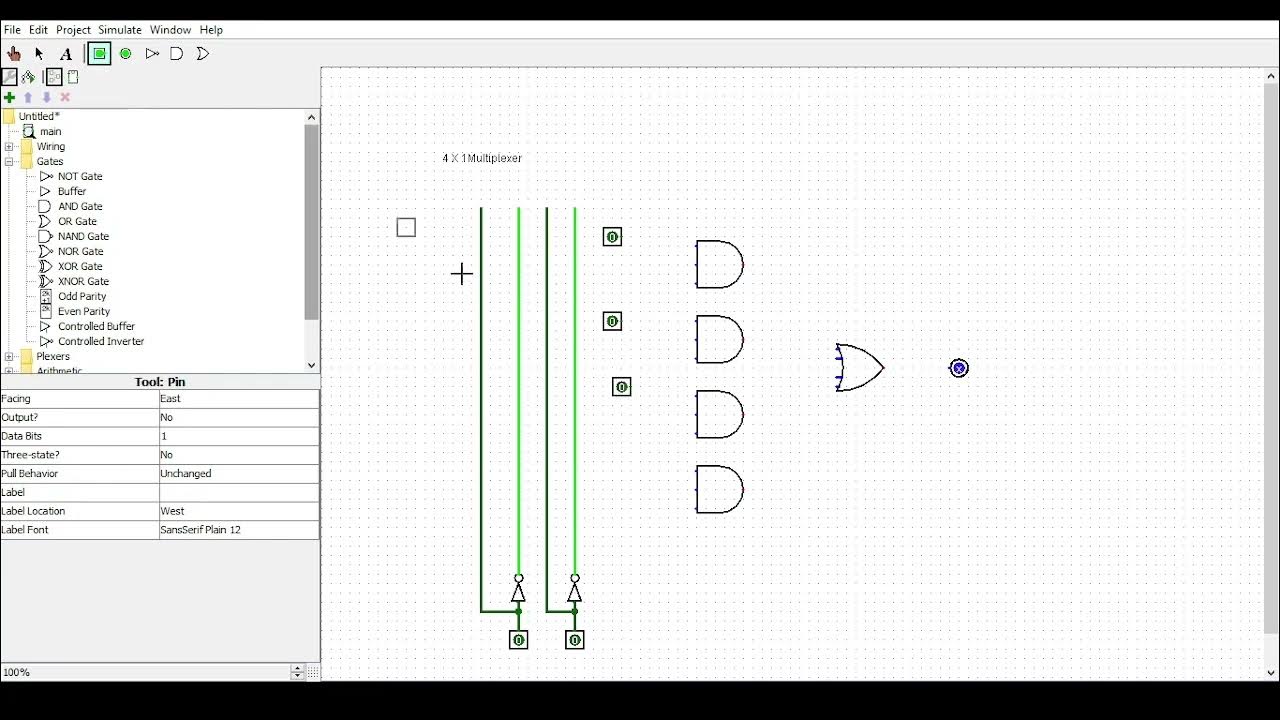Select the output pin tool in toolbar

(x=126, y=54)
